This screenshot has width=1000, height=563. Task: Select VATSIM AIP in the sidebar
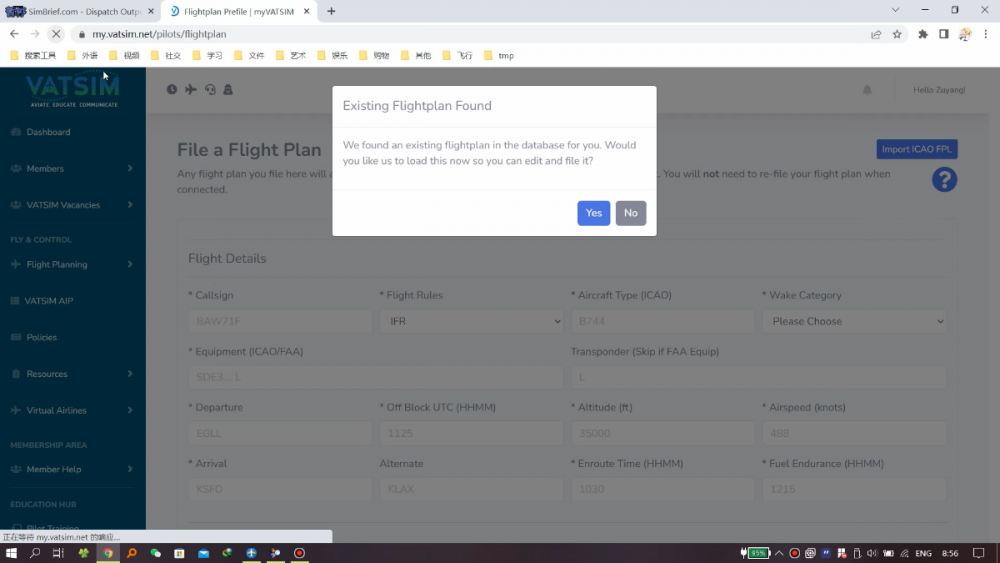coord(49,301)
